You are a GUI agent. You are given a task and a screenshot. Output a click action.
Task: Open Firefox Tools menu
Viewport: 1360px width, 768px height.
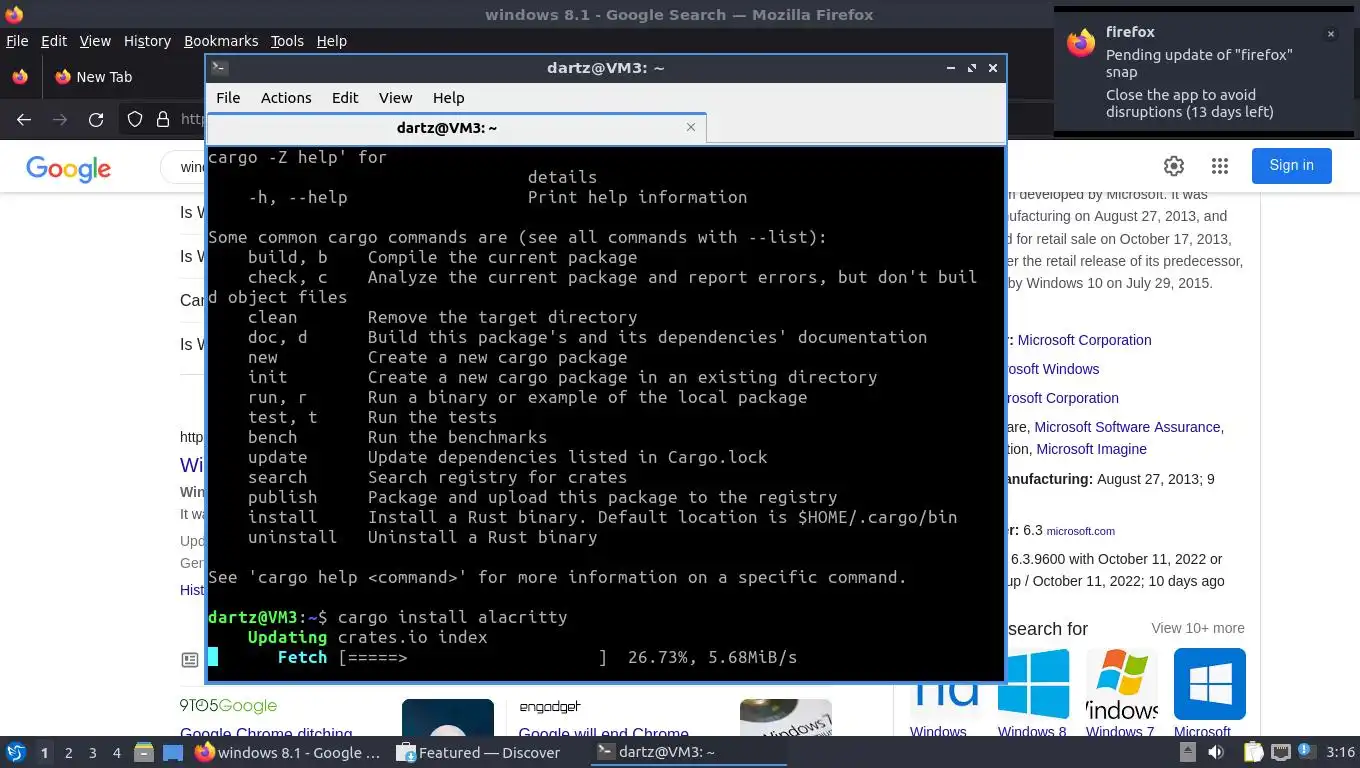[x=287, y=41]
